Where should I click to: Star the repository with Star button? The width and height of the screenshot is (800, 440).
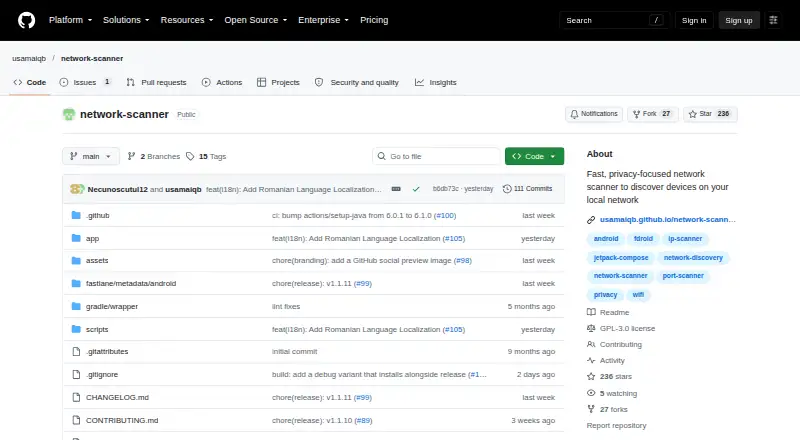point(710,114)
